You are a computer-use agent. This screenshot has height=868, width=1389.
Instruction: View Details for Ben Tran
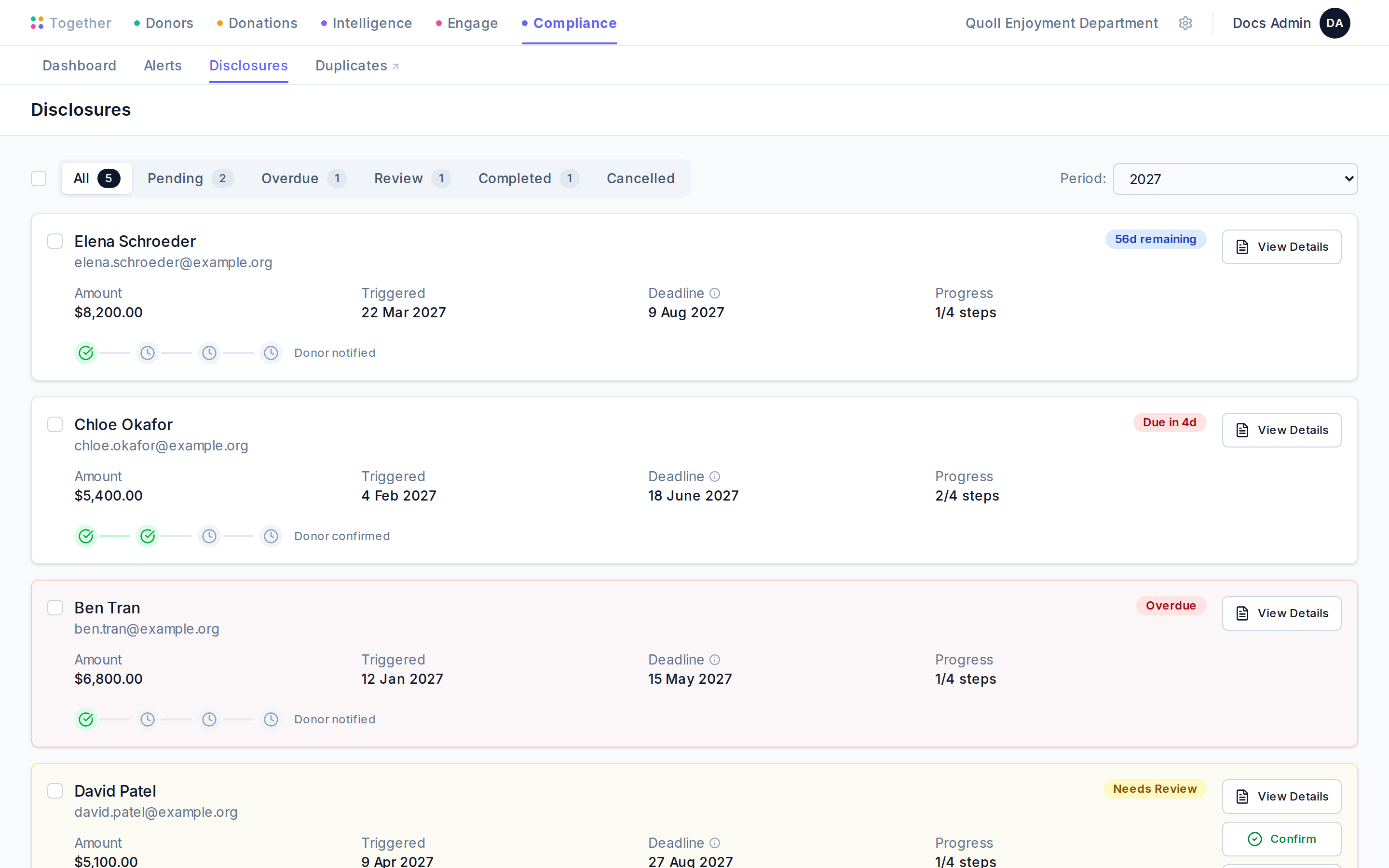point(1281,613)
